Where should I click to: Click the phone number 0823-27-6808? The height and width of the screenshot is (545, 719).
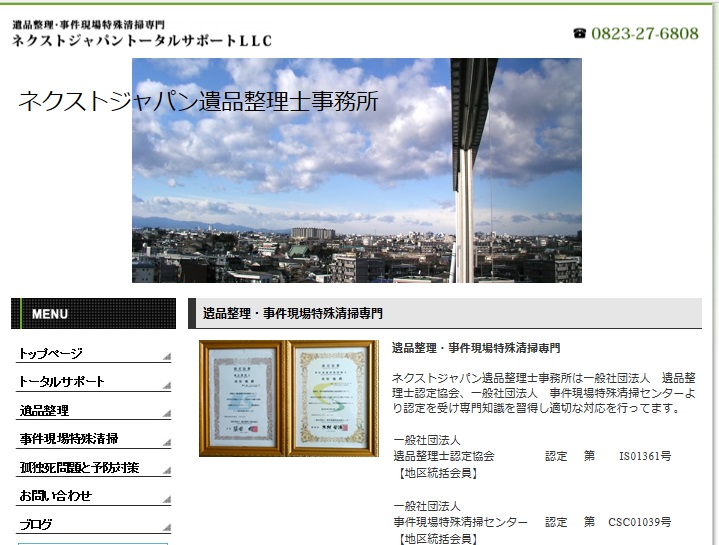644,33
